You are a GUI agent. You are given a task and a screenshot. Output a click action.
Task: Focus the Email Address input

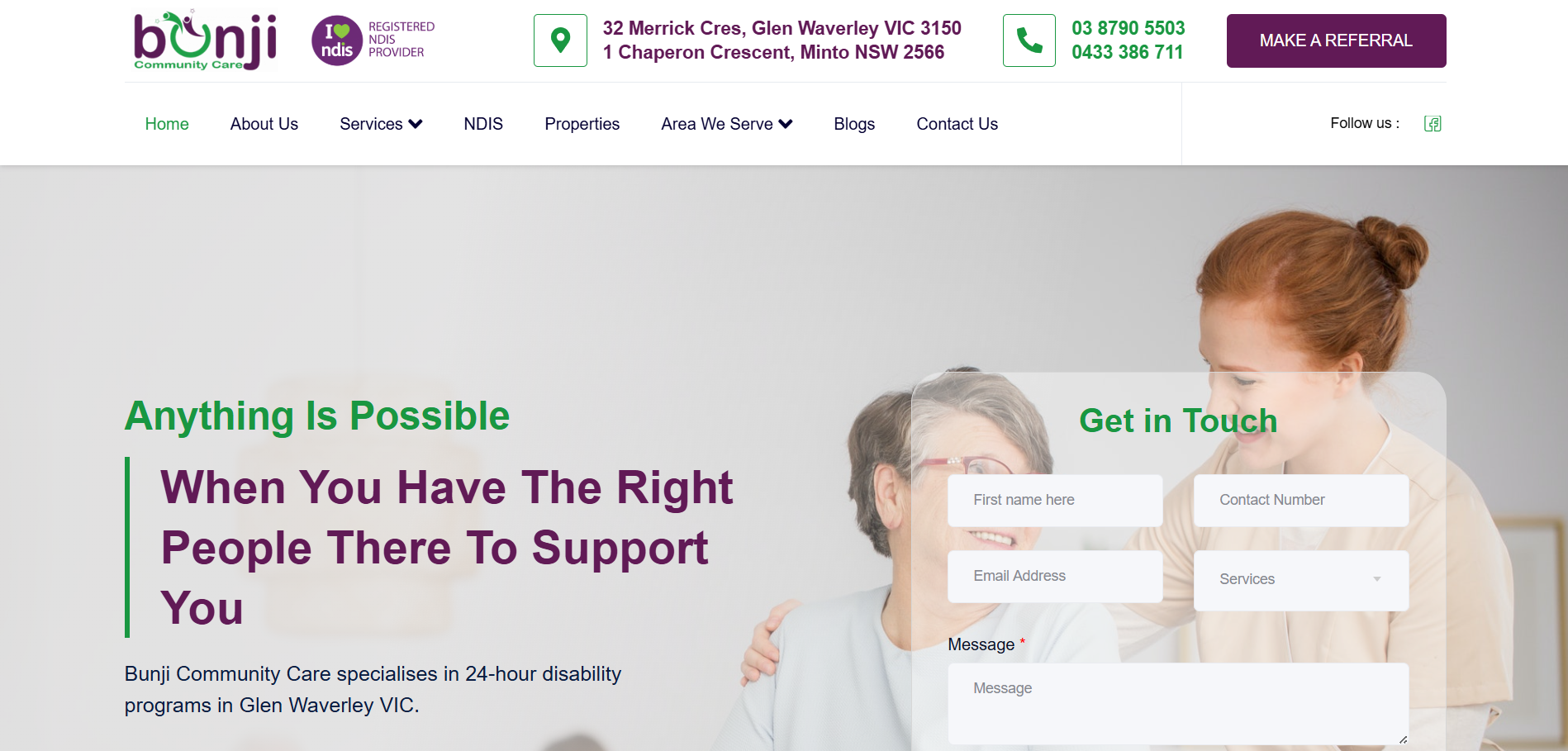point(1055,576)
